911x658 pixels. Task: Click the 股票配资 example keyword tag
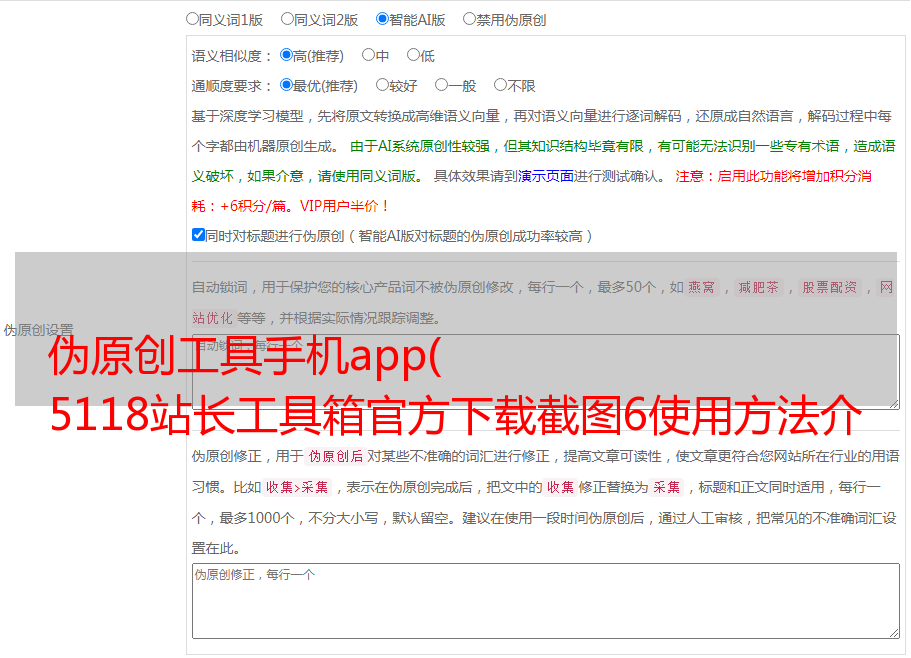click(829, 287)
